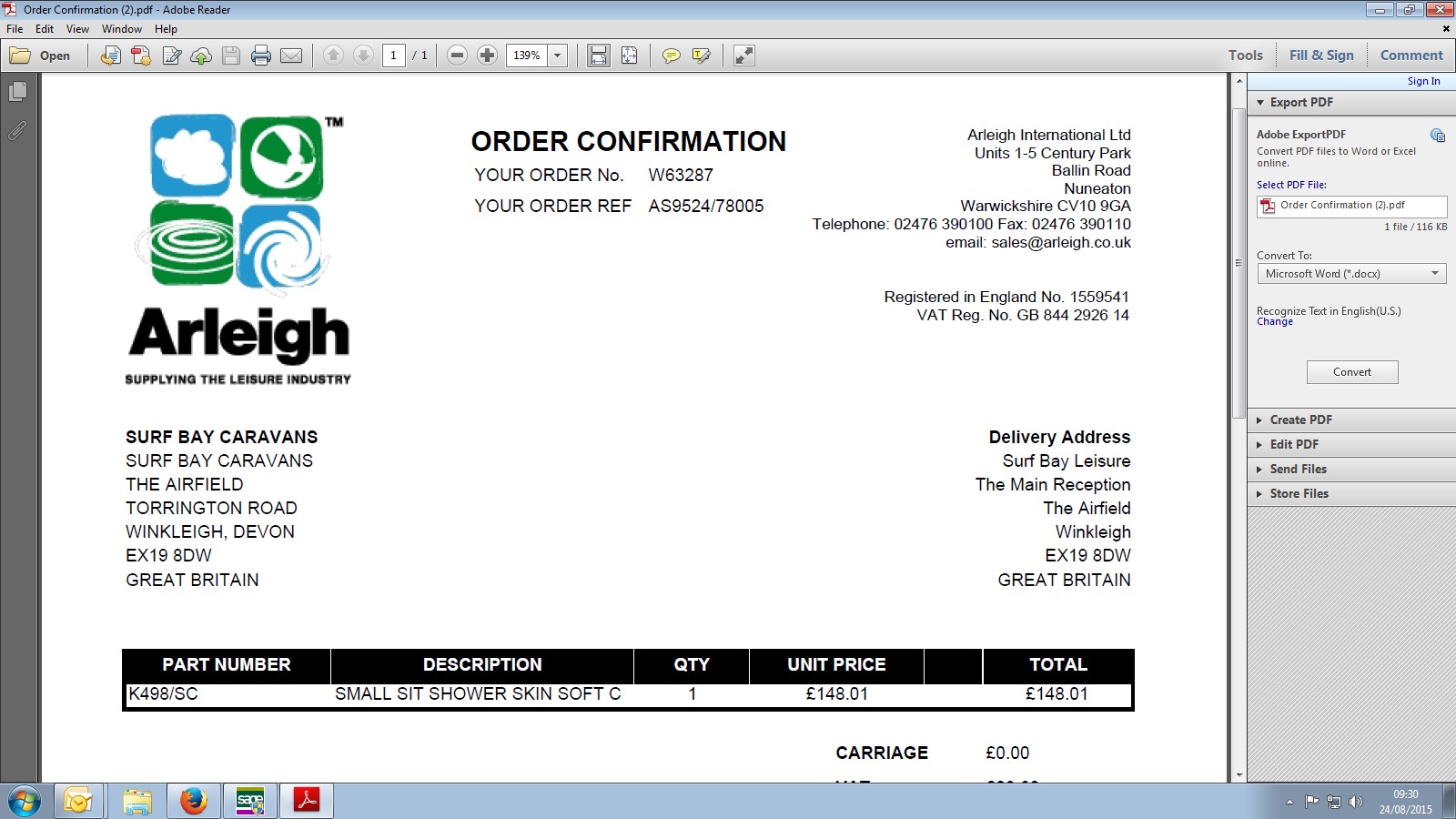This screenshot has width=1456, height=819.
Task: Click the fit width scrolling mode icon
Action: 599,56
